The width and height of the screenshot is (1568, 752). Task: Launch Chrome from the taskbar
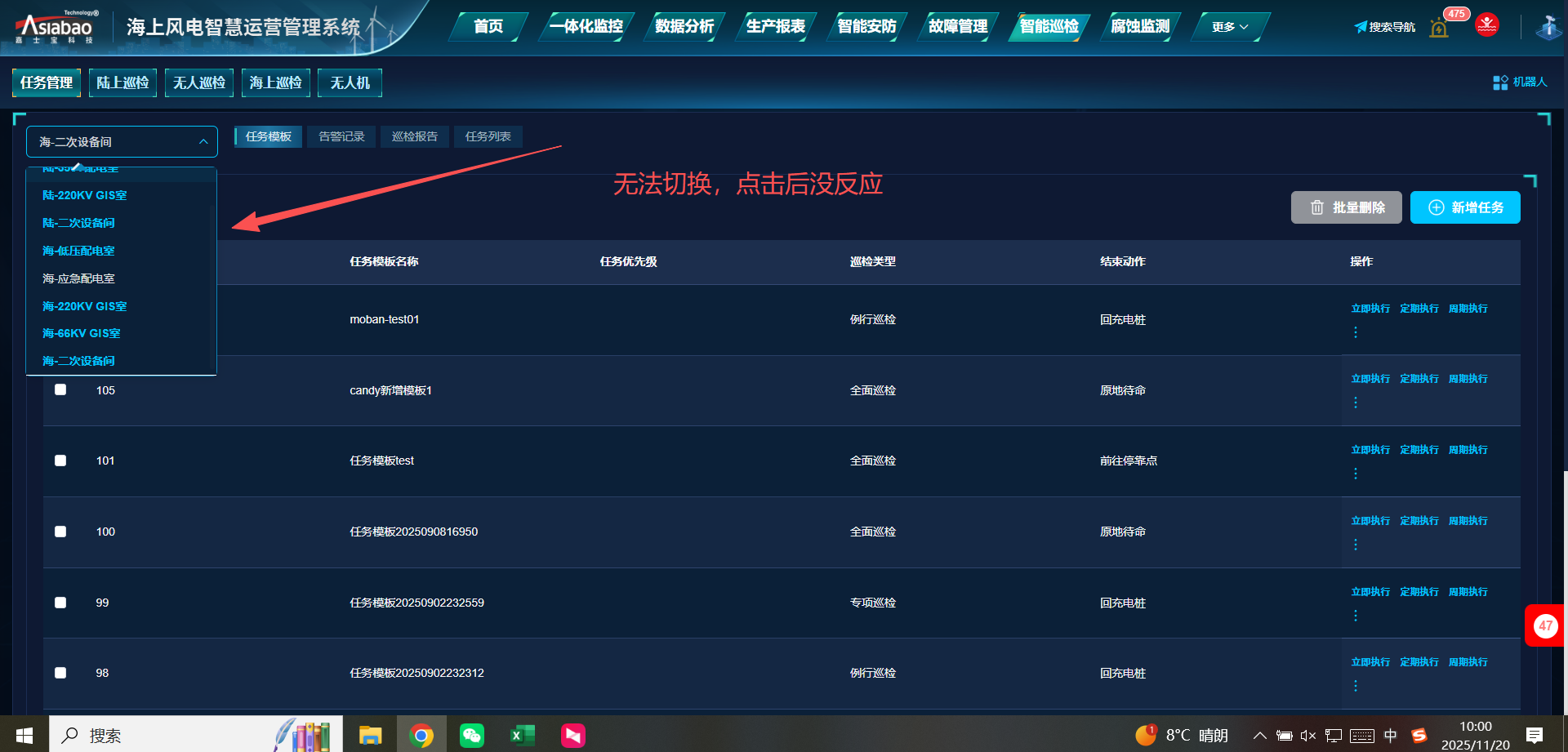coord(421,736)
